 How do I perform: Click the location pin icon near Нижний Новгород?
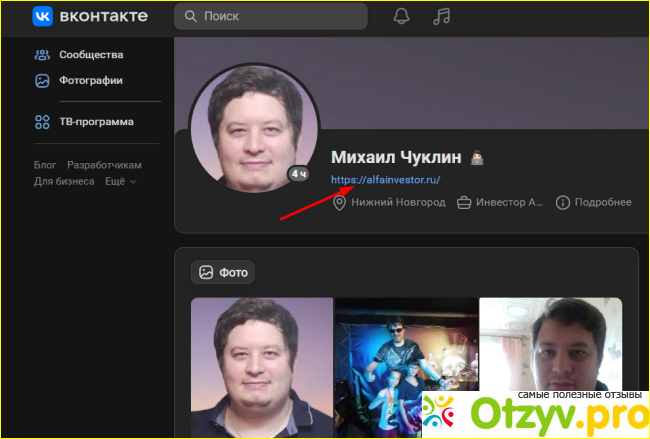pyautogui.click(x=339, y=203)
